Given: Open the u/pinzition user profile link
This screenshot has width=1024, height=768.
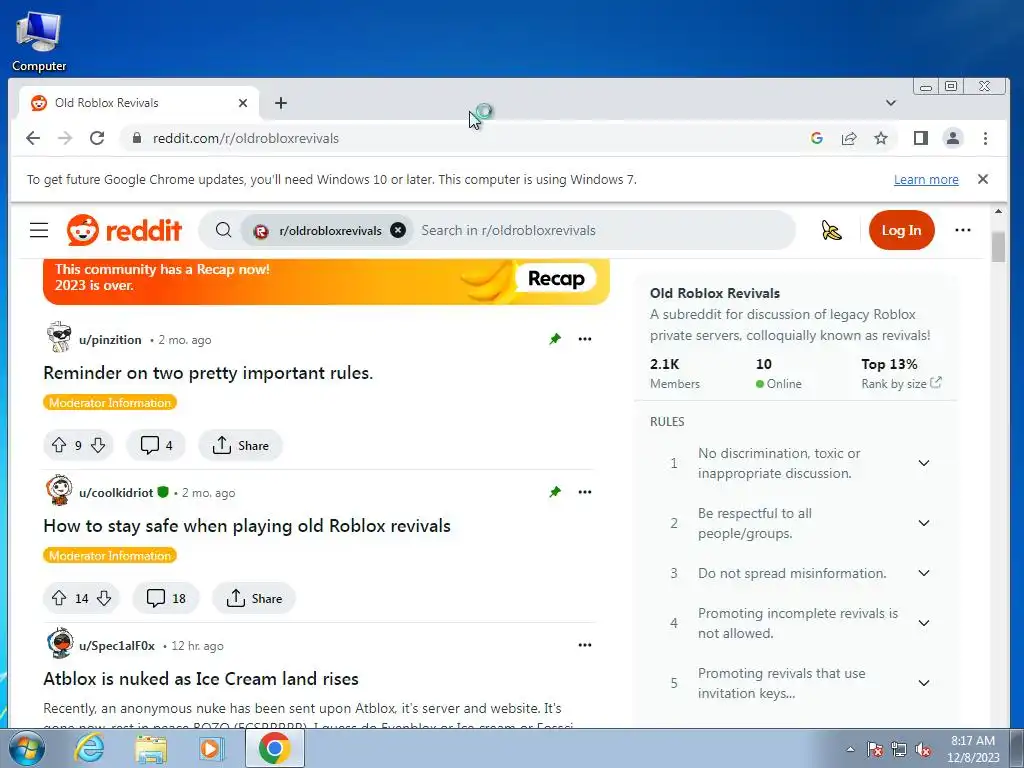Looking at the screenshot, I should [110, 340].
